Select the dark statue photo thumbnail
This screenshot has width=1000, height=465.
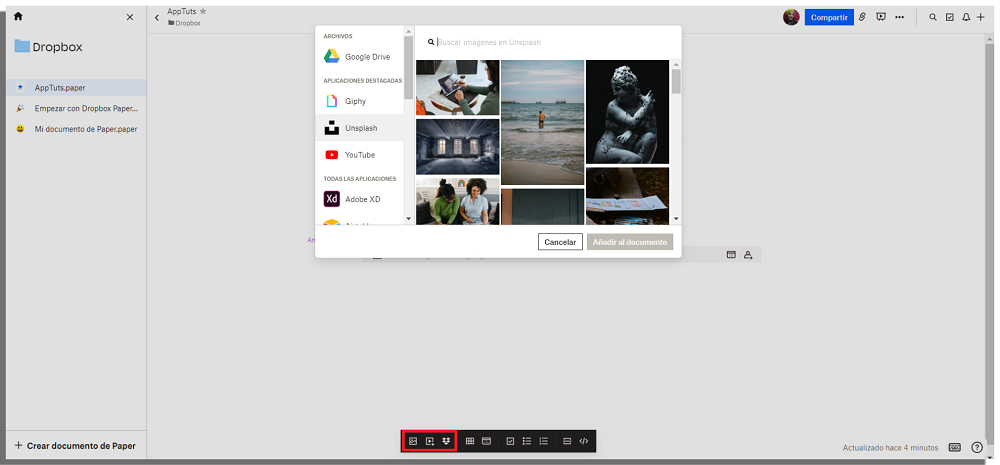click(628, 112)
